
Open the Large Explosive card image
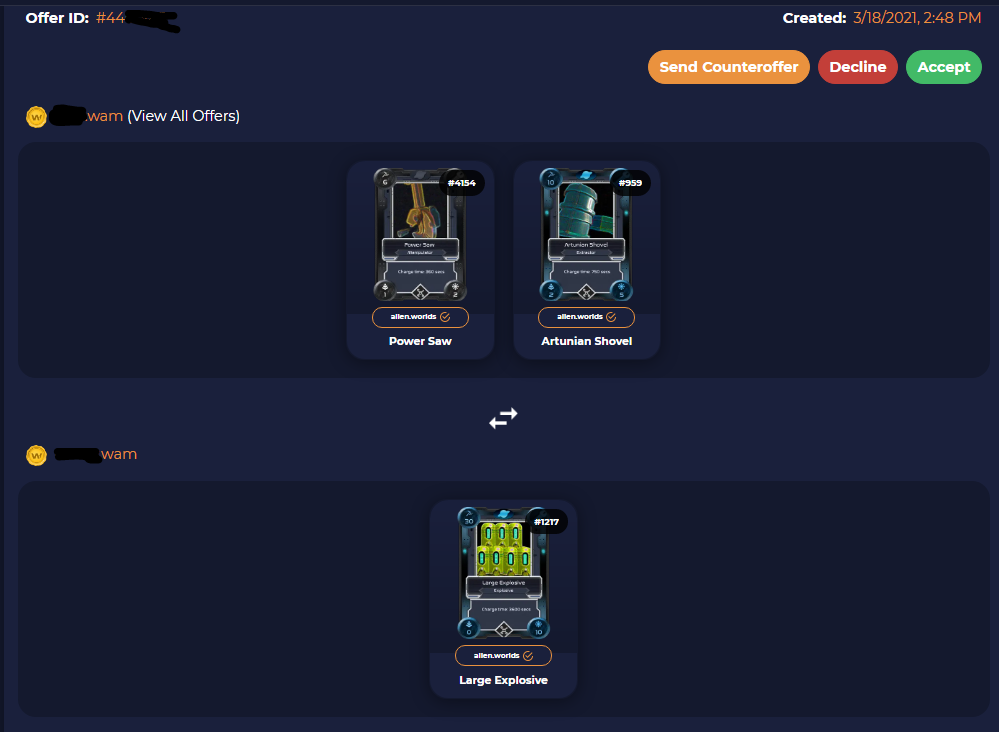point(503,573)
